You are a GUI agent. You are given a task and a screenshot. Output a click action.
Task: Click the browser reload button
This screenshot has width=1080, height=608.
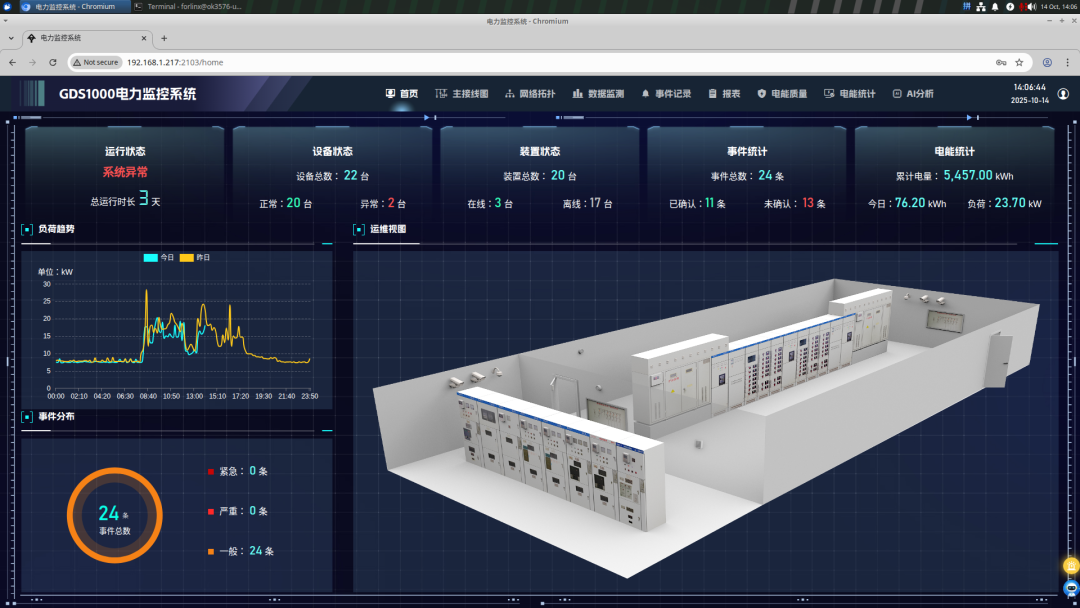tap(52, 62)
